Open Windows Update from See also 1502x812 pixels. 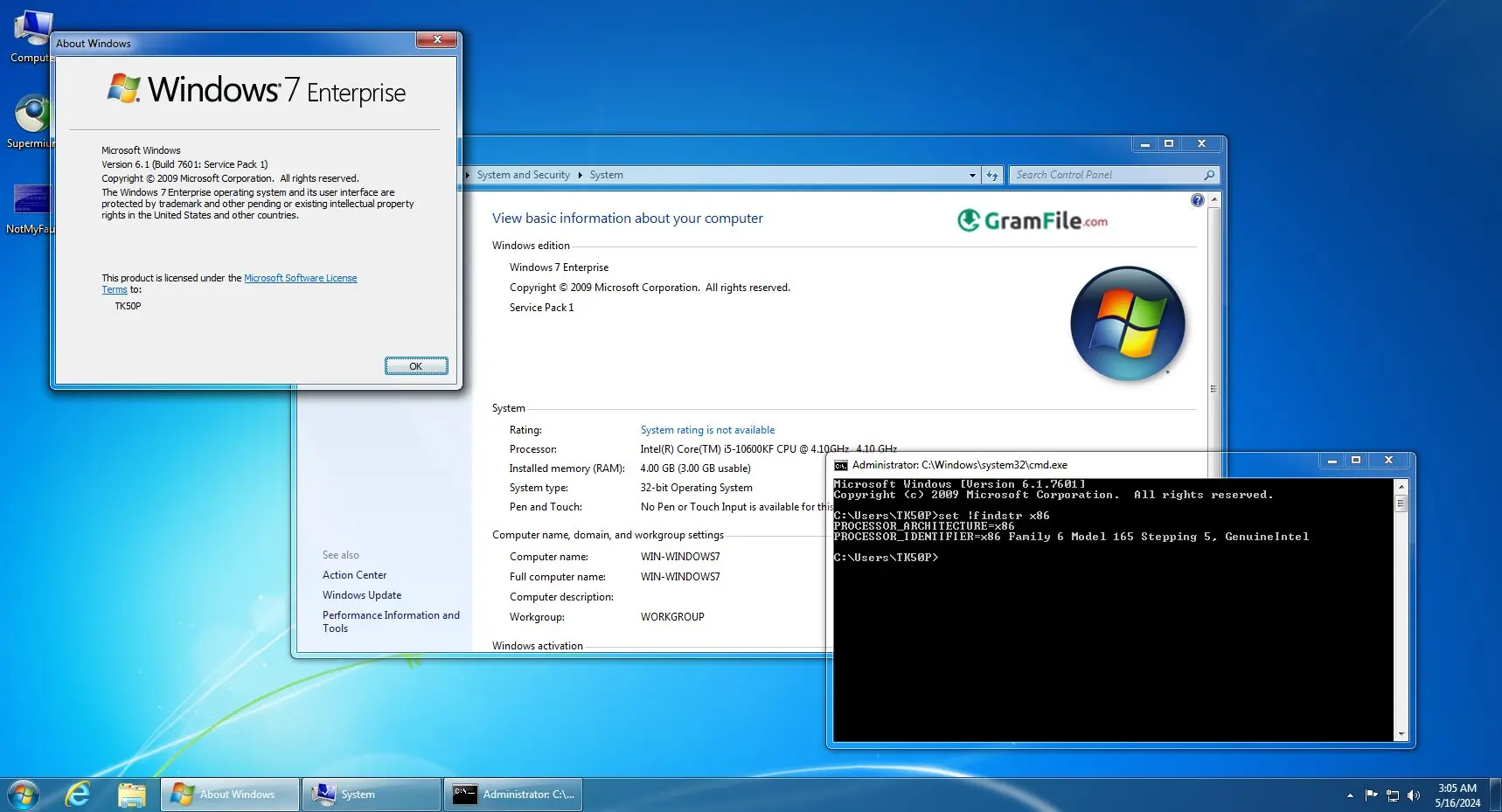coord(362,595)
